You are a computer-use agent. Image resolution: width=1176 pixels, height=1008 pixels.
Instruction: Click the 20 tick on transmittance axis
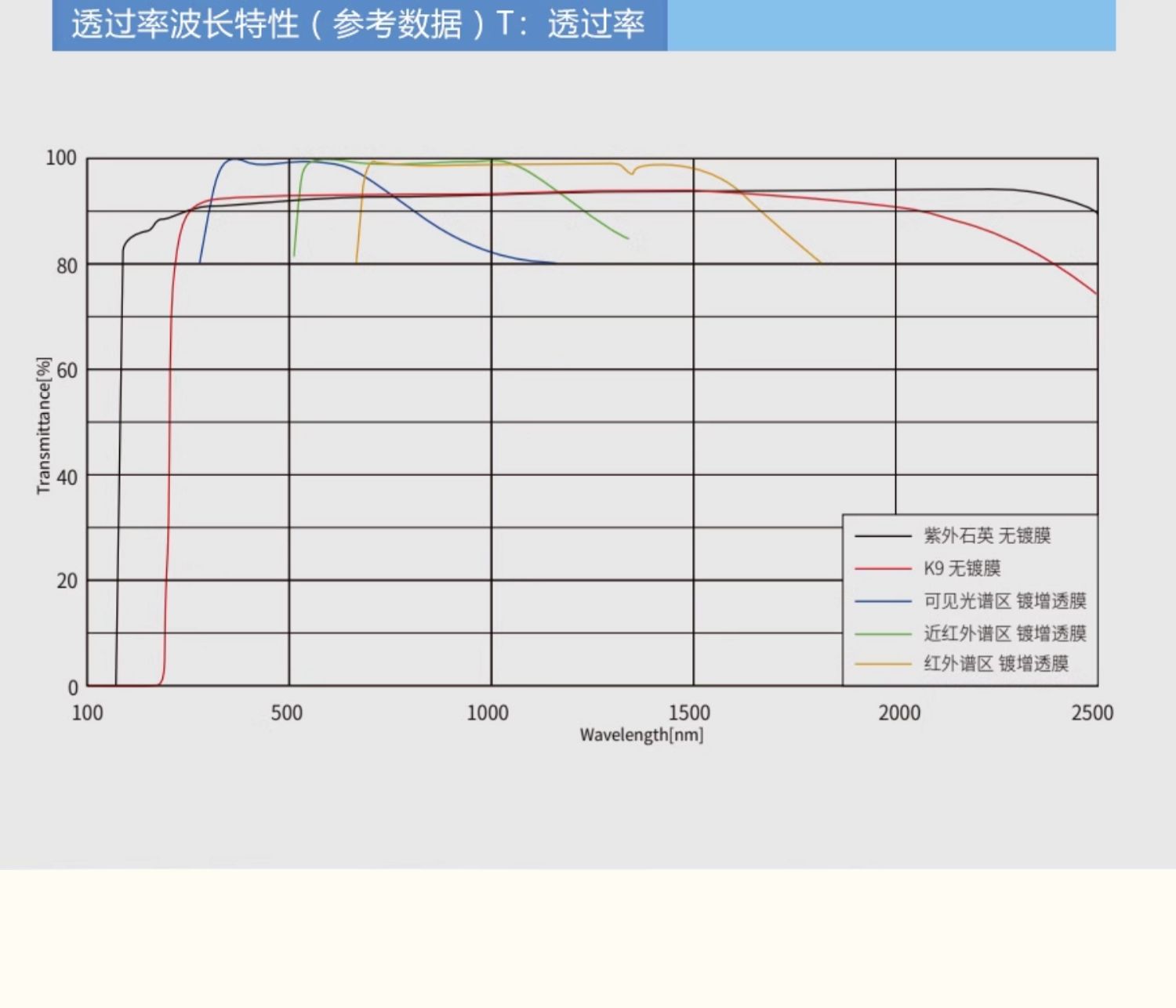(67, 581)
